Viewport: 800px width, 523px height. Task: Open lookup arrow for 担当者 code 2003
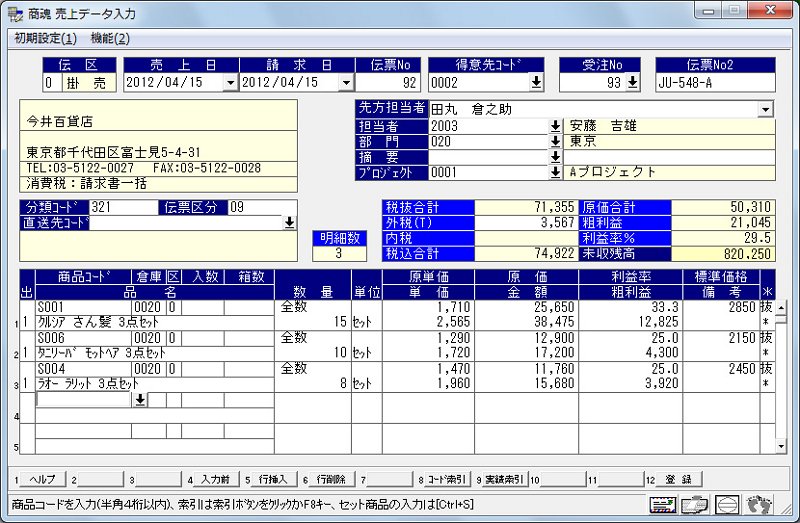pyautogui.click(x=555, y=126)
